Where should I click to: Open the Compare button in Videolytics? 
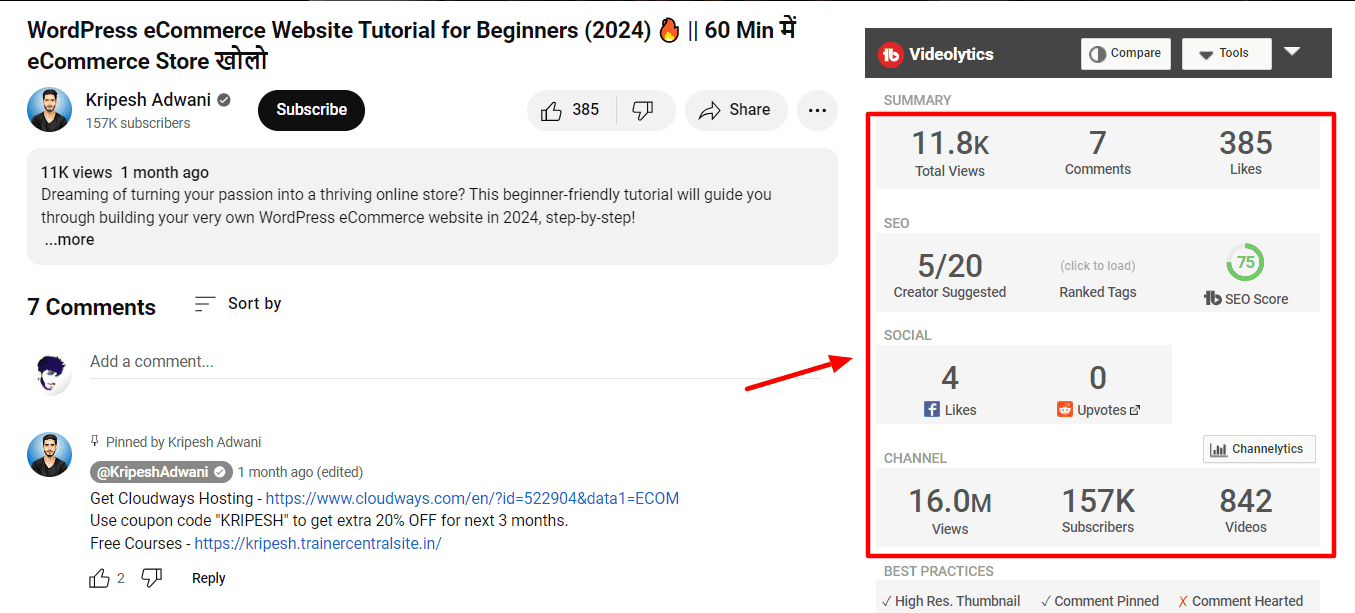[x=1125, y=54]
